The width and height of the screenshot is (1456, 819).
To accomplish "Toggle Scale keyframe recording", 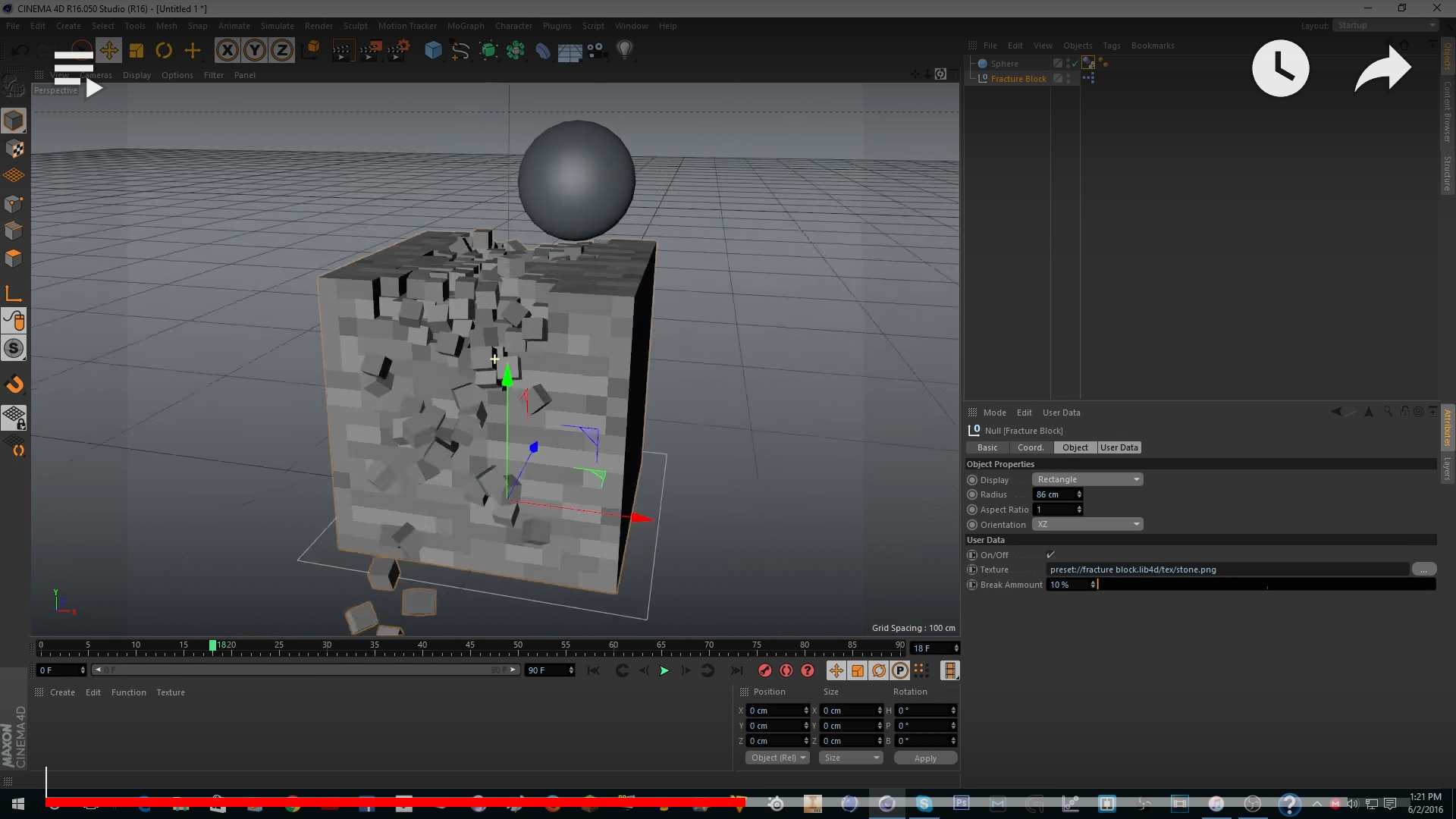I will [857, 670].
